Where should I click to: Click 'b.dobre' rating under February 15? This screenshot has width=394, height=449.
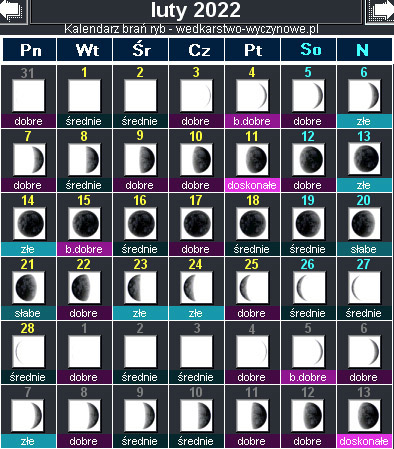[84, 249]
